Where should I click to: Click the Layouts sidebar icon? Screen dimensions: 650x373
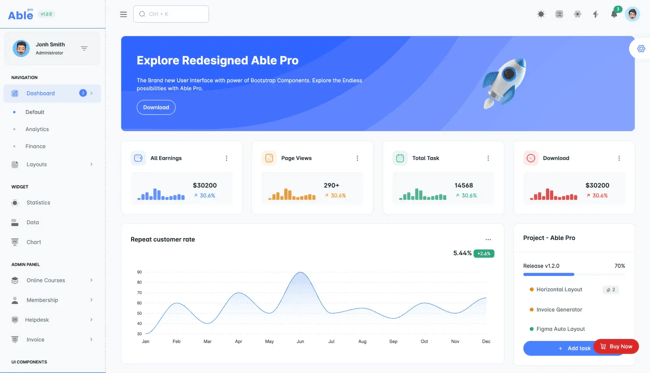tap(15, 165)
